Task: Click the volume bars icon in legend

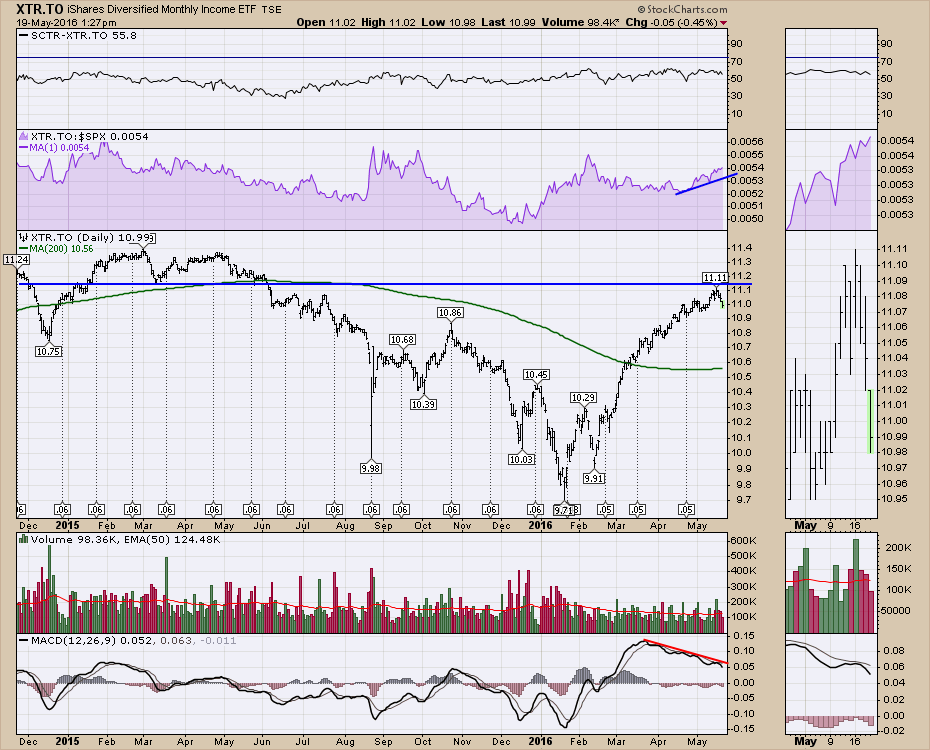Action: tap(24, 539)
